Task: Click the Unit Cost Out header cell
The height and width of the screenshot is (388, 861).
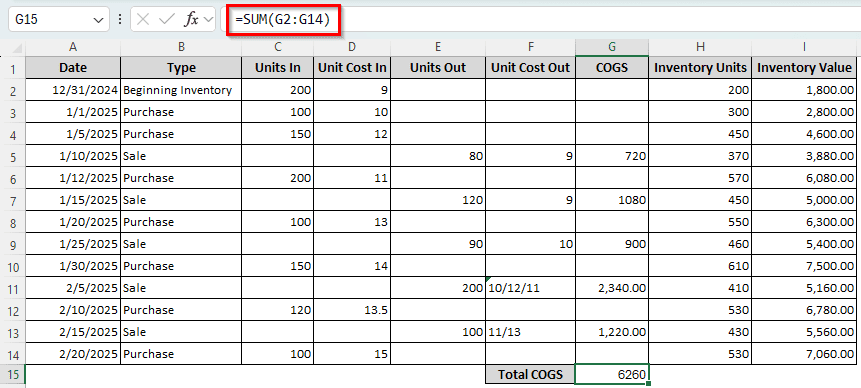Action: tap(531, 68)
